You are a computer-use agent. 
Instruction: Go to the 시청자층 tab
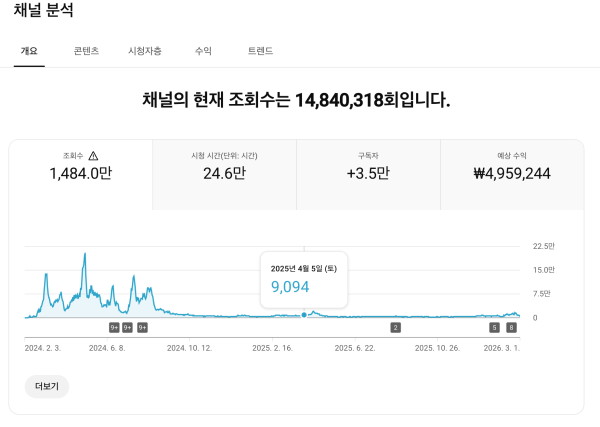[x=145, y=51]
